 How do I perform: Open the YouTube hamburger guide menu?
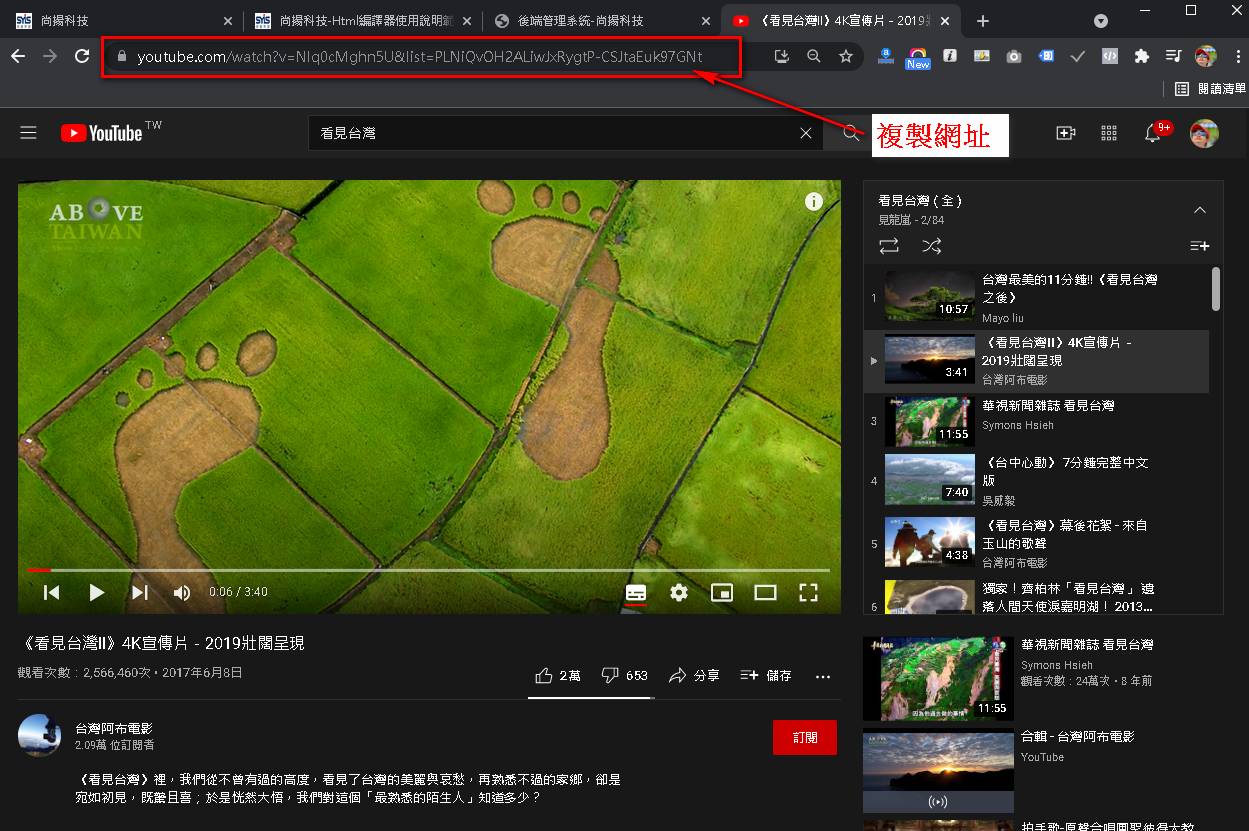28,133
